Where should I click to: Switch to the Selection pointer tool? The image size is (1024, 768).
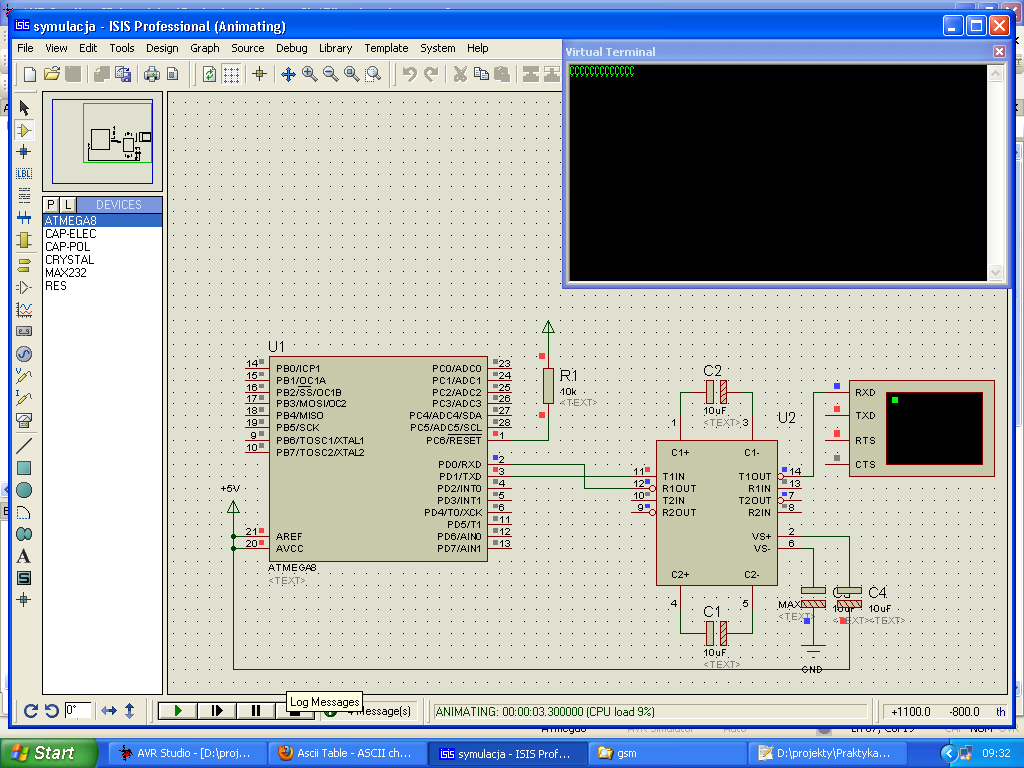23,106
